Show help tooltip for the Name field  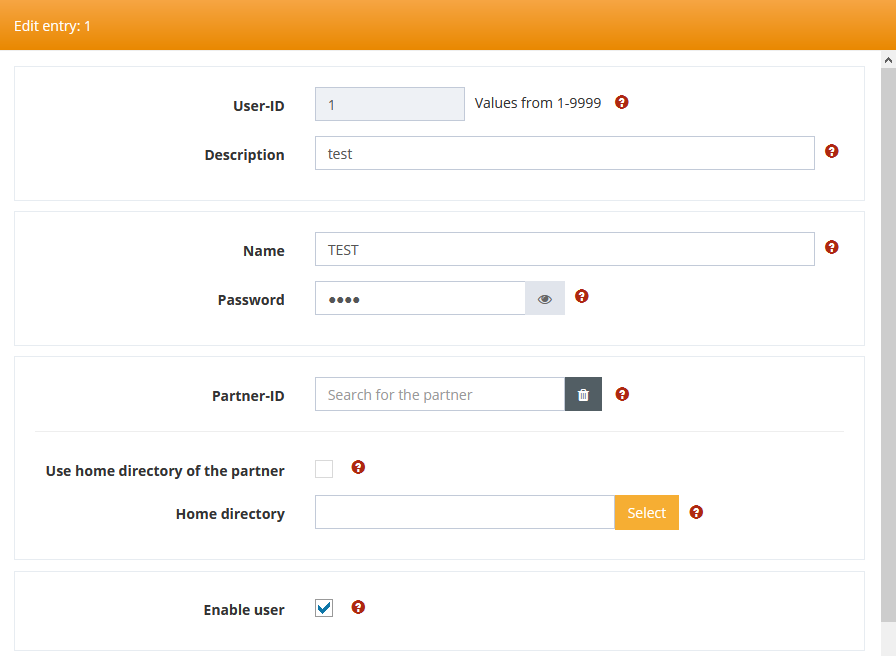[x=831, y=247]
